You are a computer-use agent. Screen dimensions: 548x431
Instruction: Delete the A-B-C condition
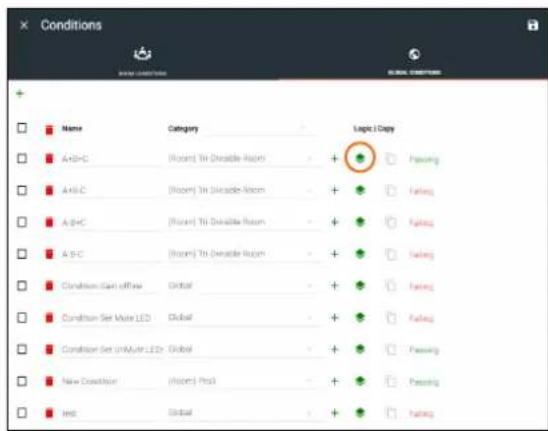pyautogui.click(x=49, y=254)
